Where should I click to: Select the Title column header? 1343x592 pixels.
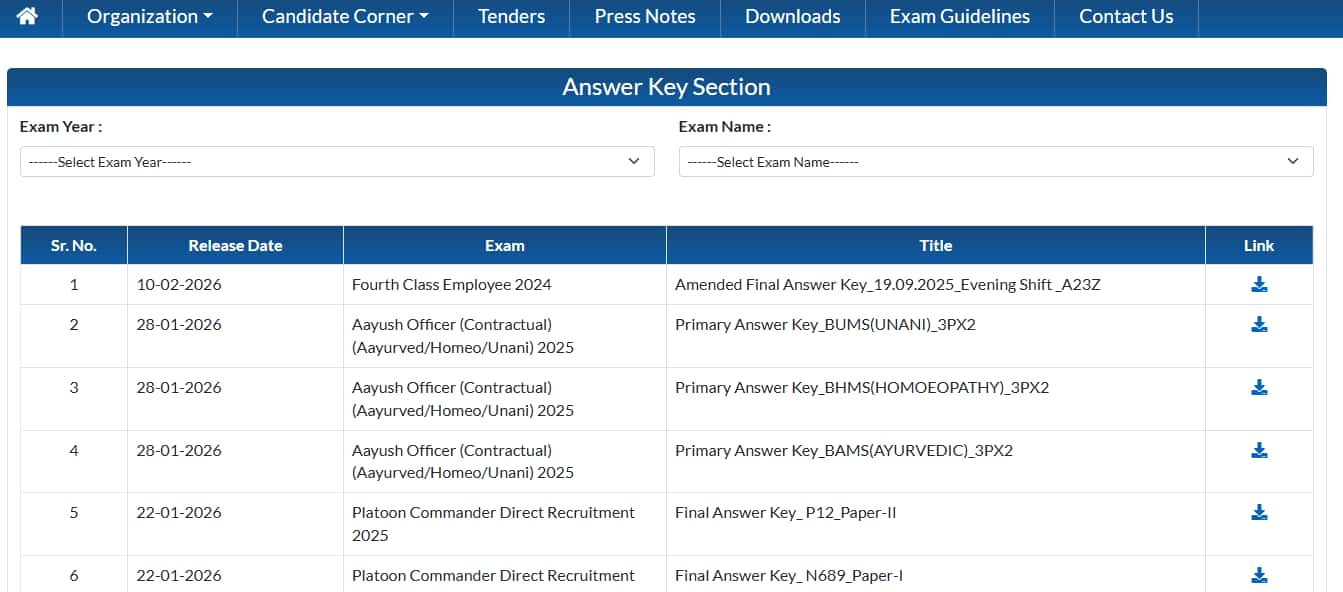(935, 245)
